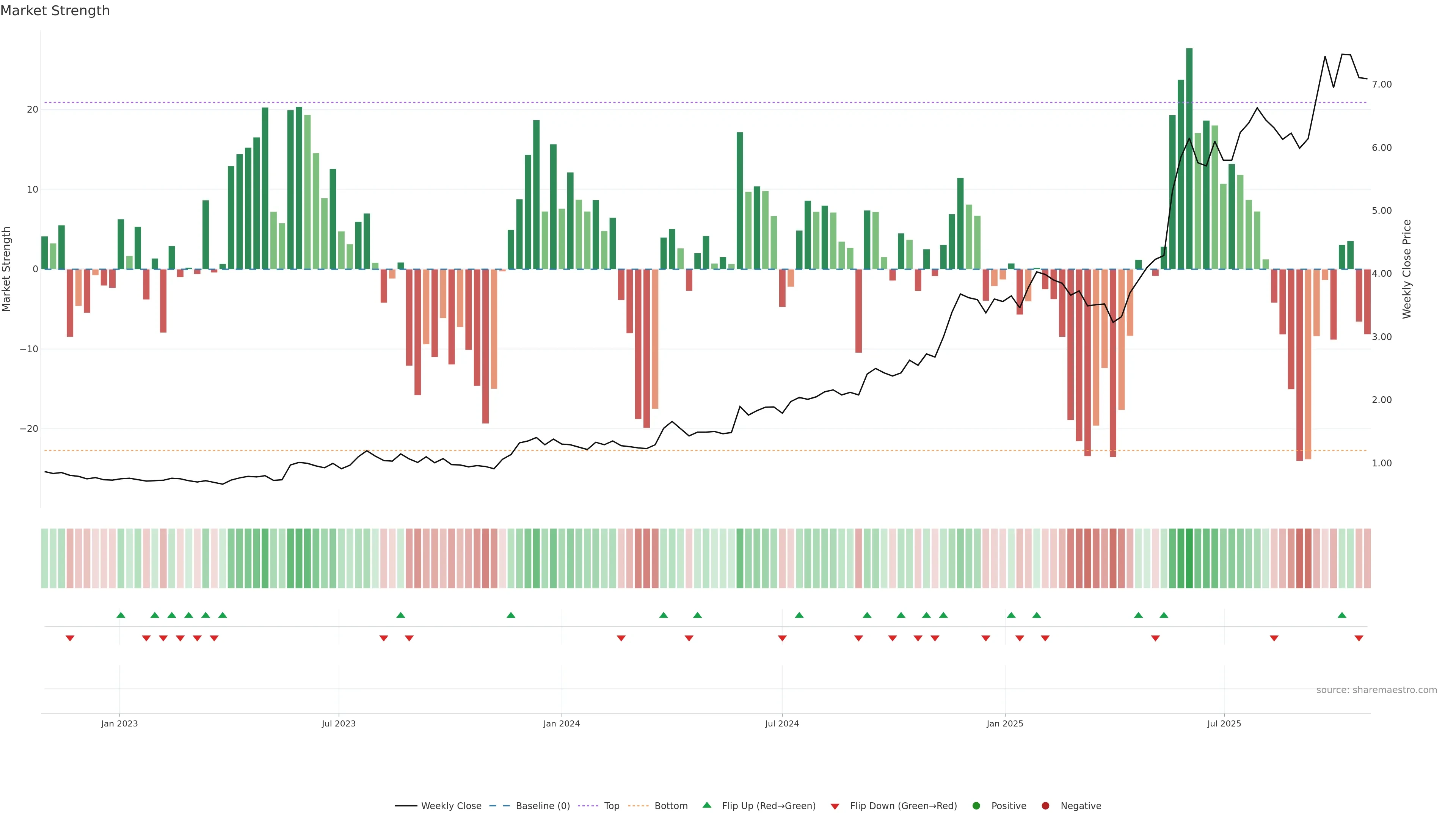Image resolution: width=1456 pixels, height=819 pixels.
Task: Click the leftmost green Flip Up triangle marker
Action: [x=121, y=615]
